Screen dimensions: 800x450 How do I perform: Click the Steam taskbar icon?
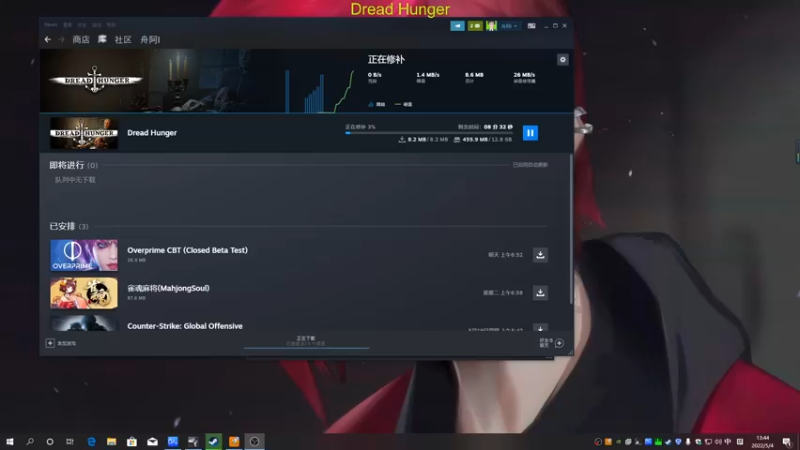[x=213, y=441]
